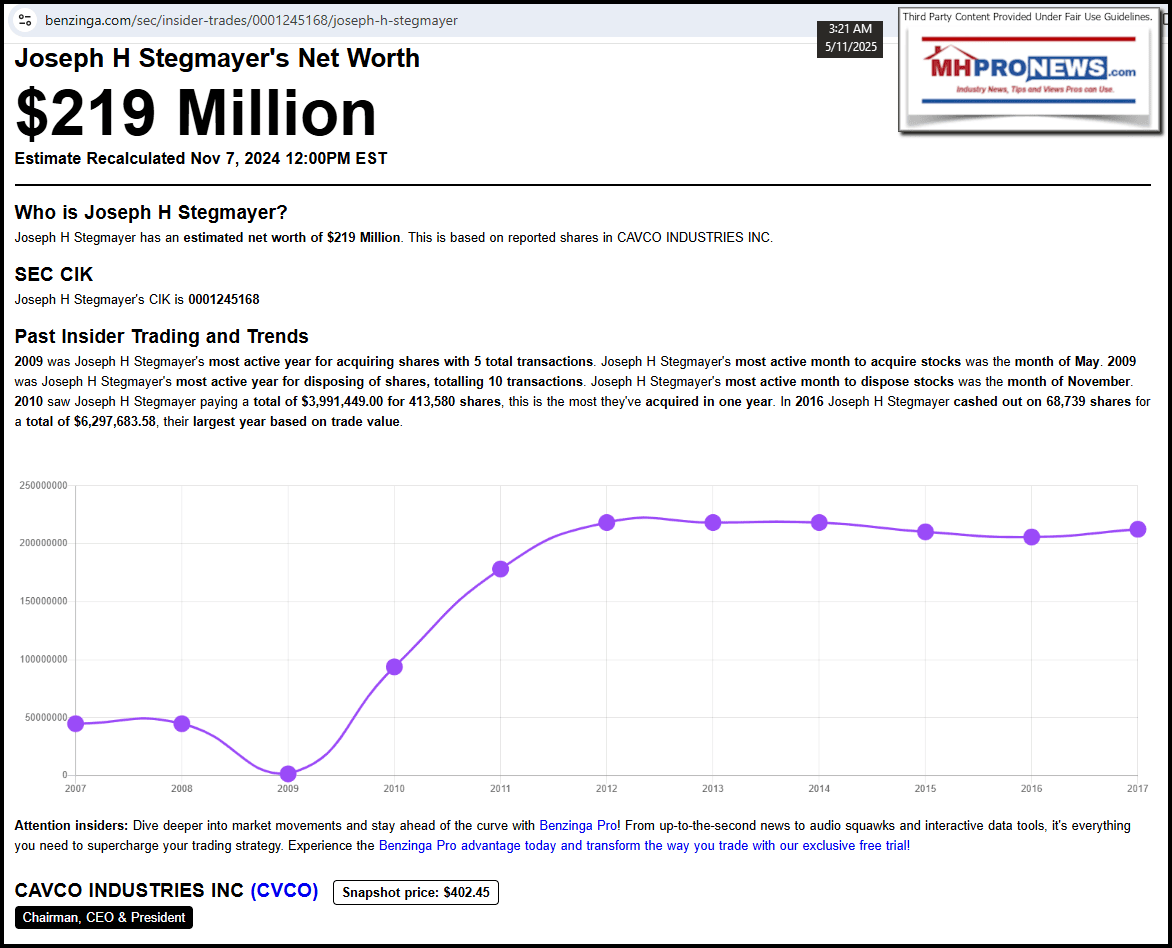Viewport: 1172px width, 948px height.
Task: Click the $3,991,449.00 for 413,580 shares text
Action: pyautogui.click(x=401, y=401)
